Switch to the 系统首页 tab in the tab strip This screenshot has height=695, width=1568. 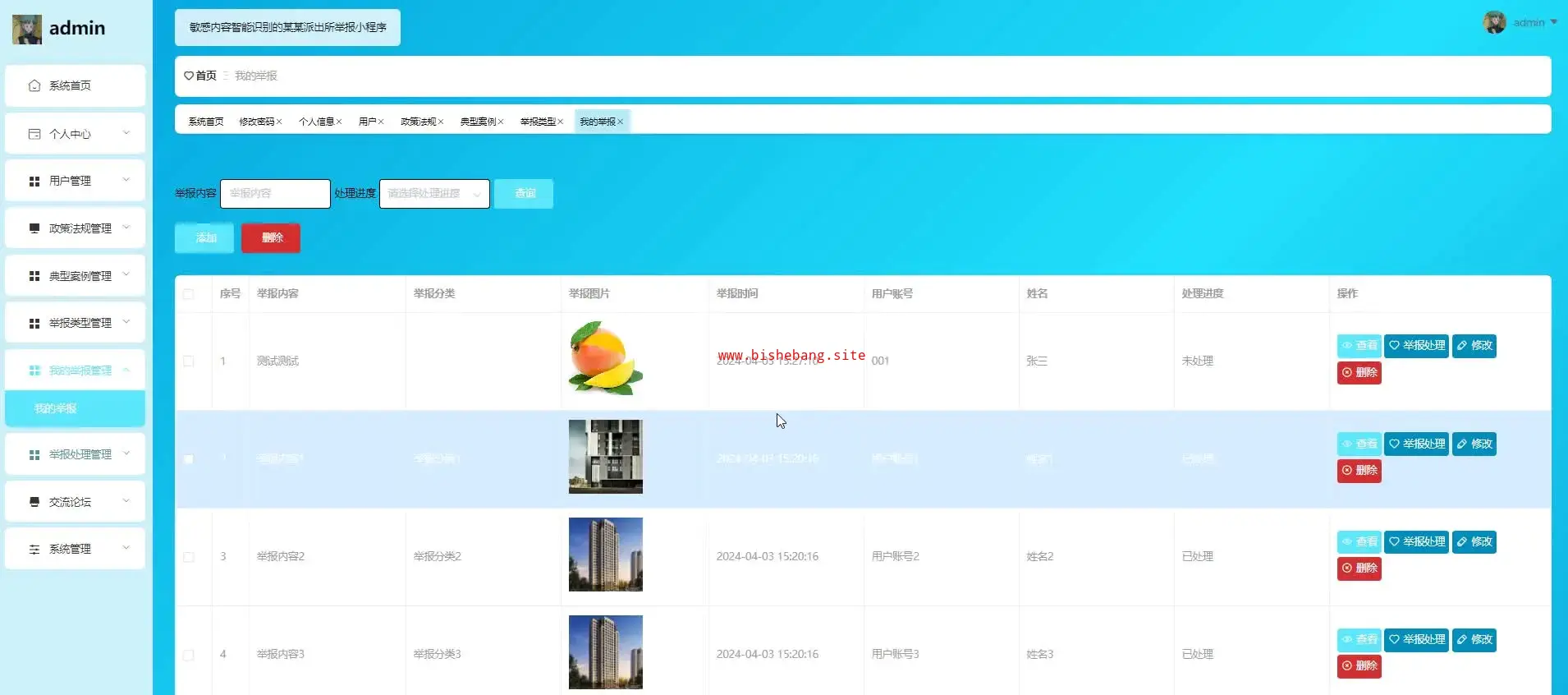click(x=206, y=122)
